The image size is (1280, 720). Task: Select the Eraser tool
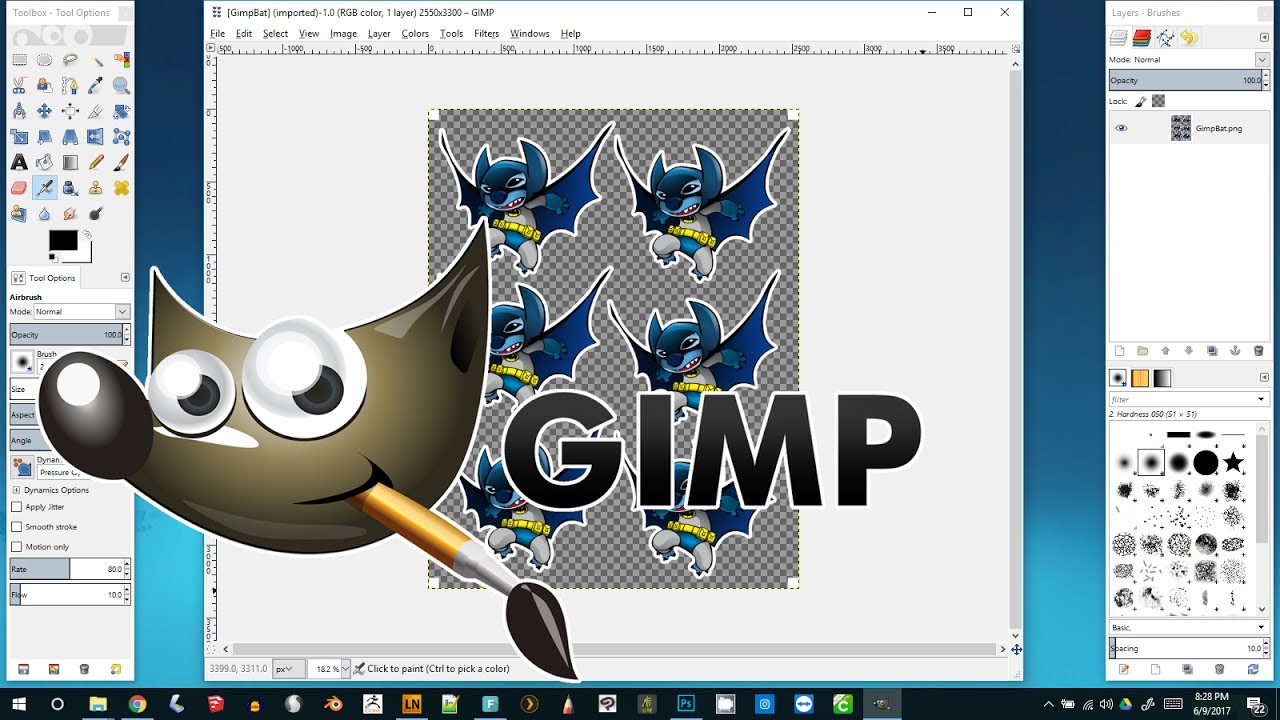click(19, 188)
